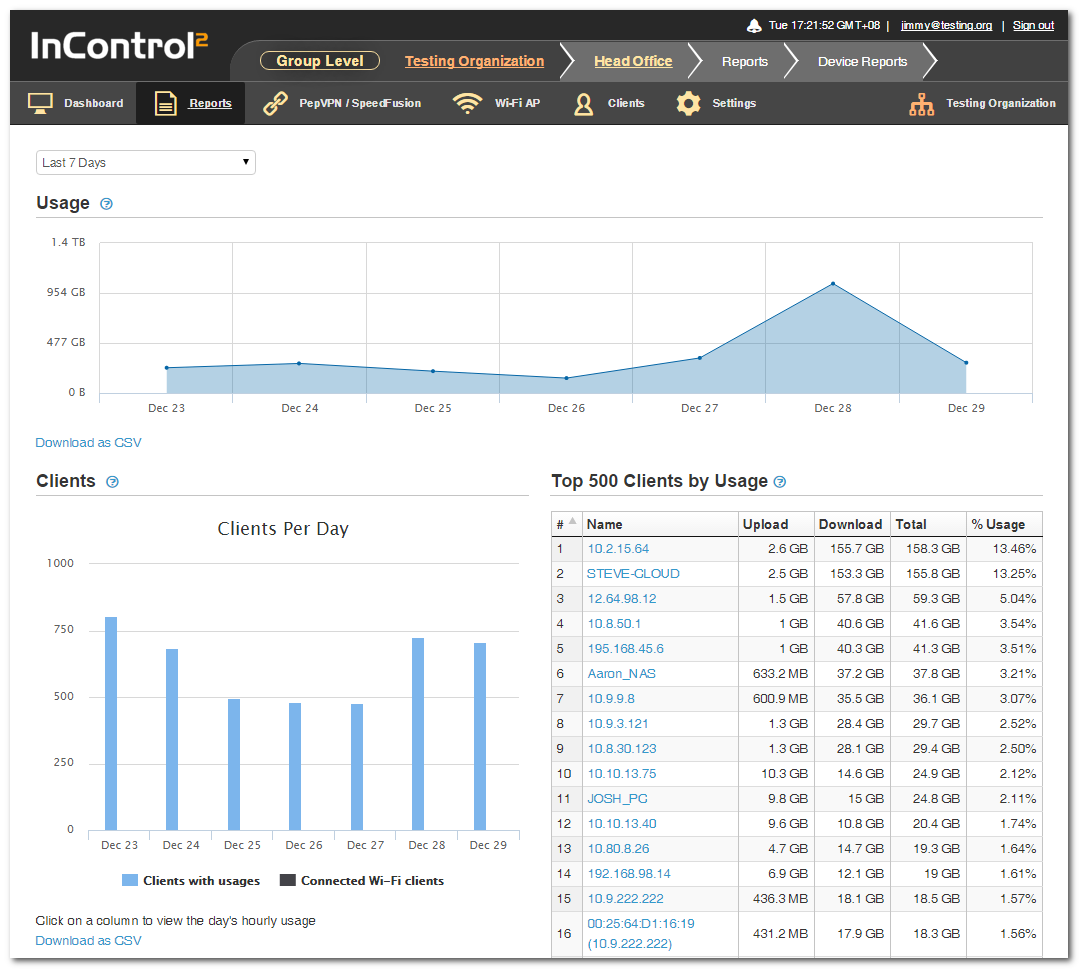This screenshot has height=969, width=1079.
Task: Select the 158.3 GB total cell
Action: click(928, 549)
